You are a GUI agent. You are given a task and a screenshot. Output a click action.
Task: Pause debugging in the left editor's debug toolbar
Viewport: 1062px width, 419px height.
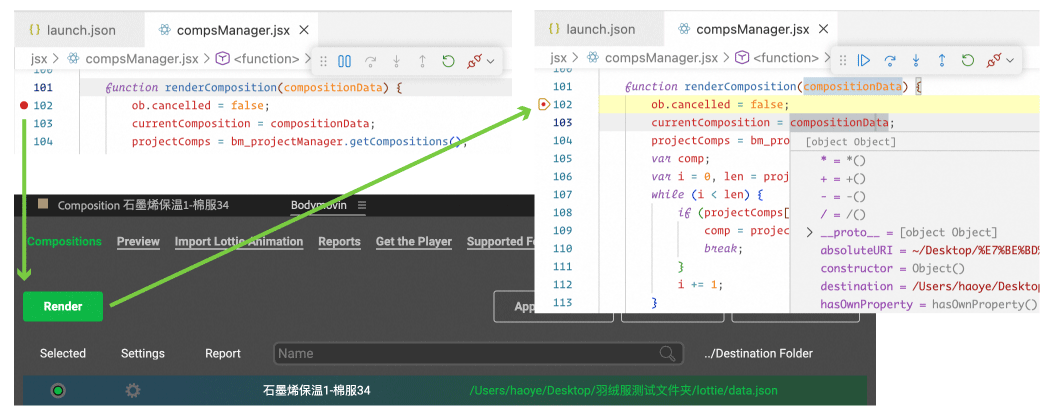pos(345,61)
